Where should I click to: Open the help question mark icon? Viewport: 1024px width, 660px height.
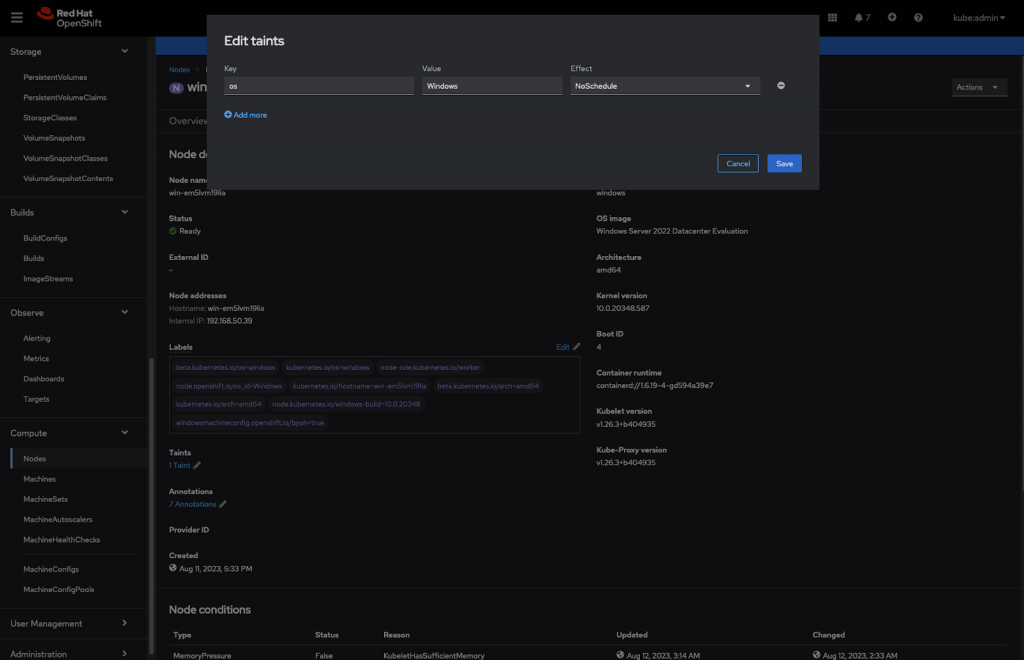pyautogui.click(x=920, y=17)
